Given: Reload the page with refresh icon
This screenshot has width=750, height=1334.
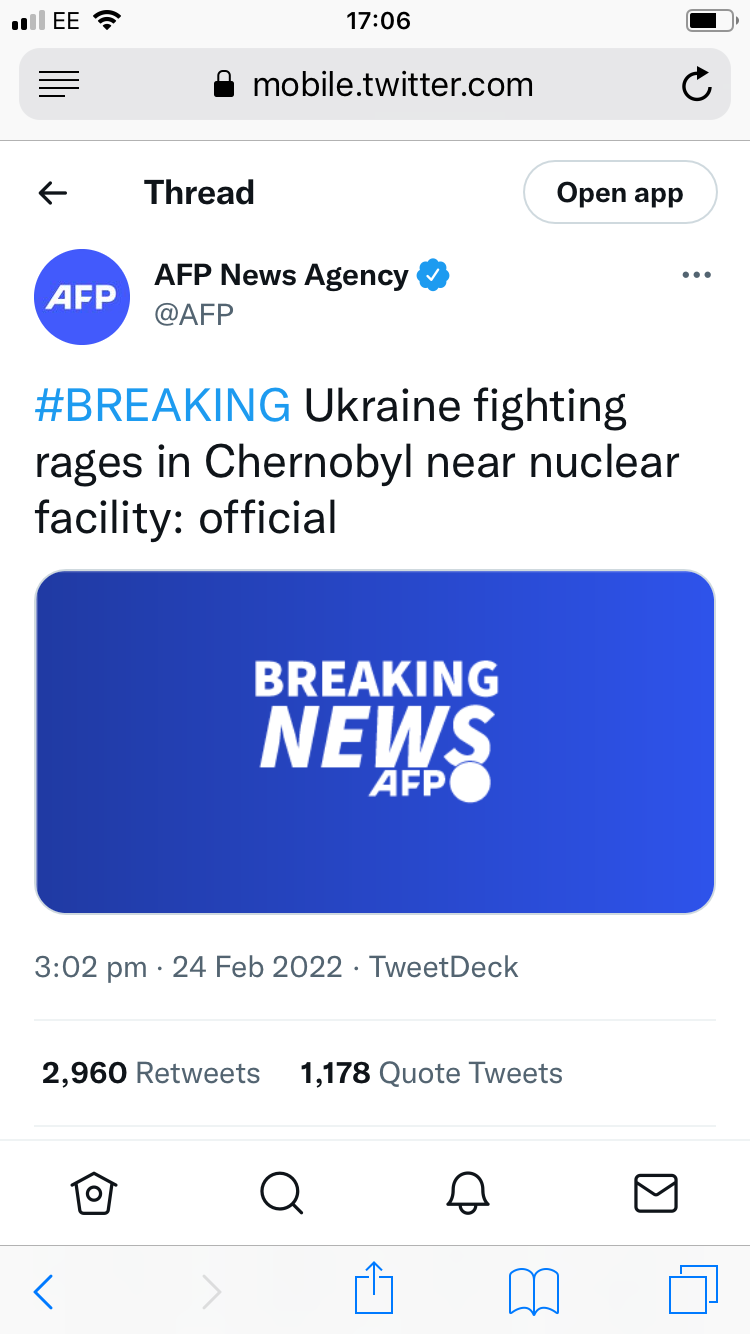Looking at the screenshot, I should tap(696, 86).
